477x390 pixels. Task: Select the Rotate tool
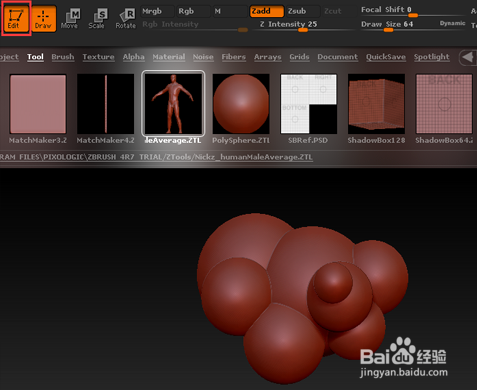(126, 19)
